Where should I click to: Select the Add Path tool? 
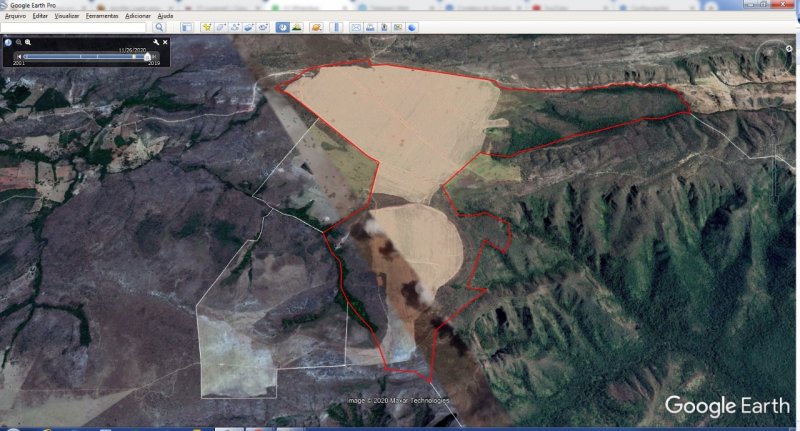click(234, 27)
